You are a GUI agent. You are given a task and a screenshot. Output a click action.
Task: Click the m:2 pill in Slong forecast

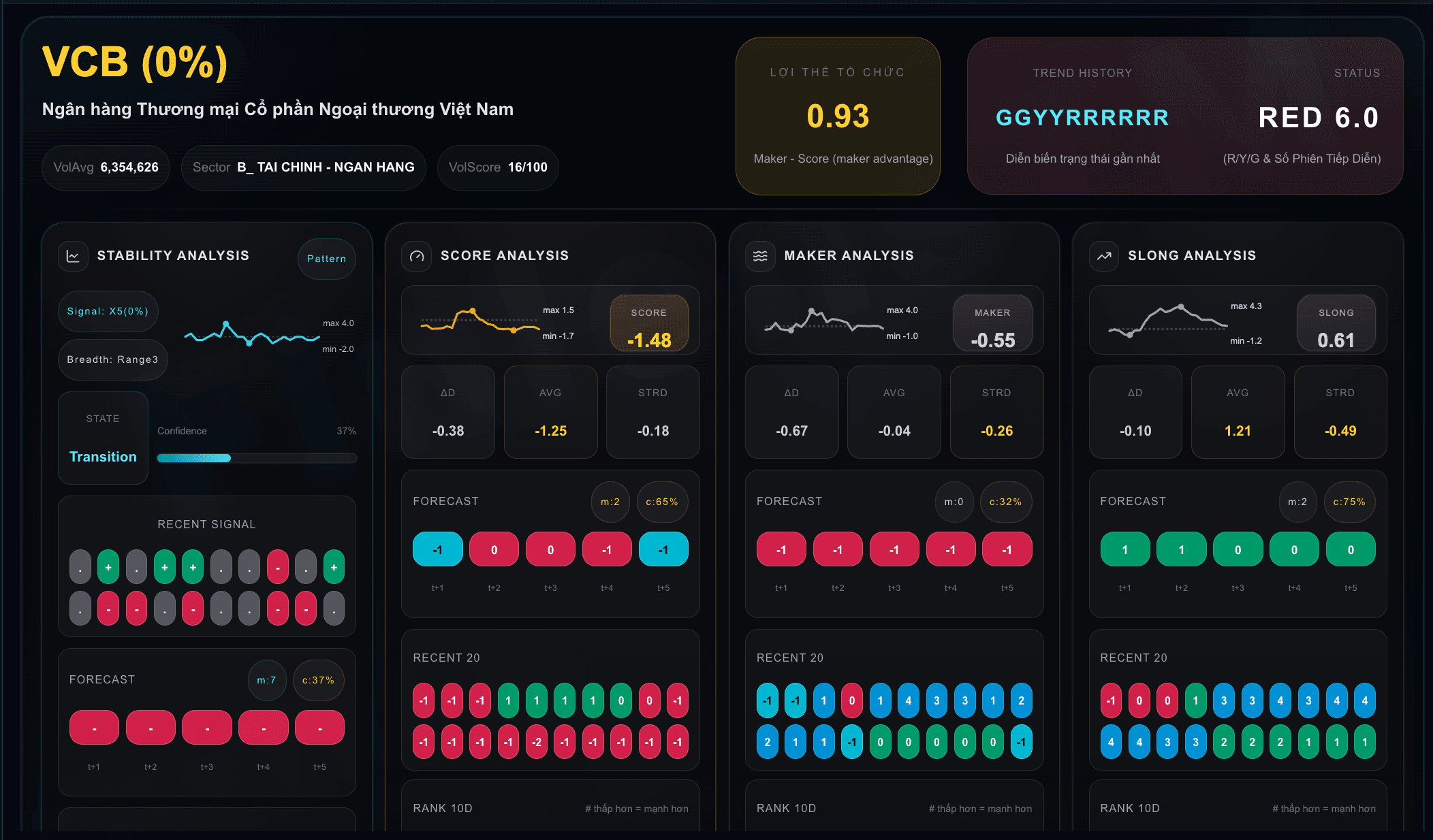(1297, 502)
